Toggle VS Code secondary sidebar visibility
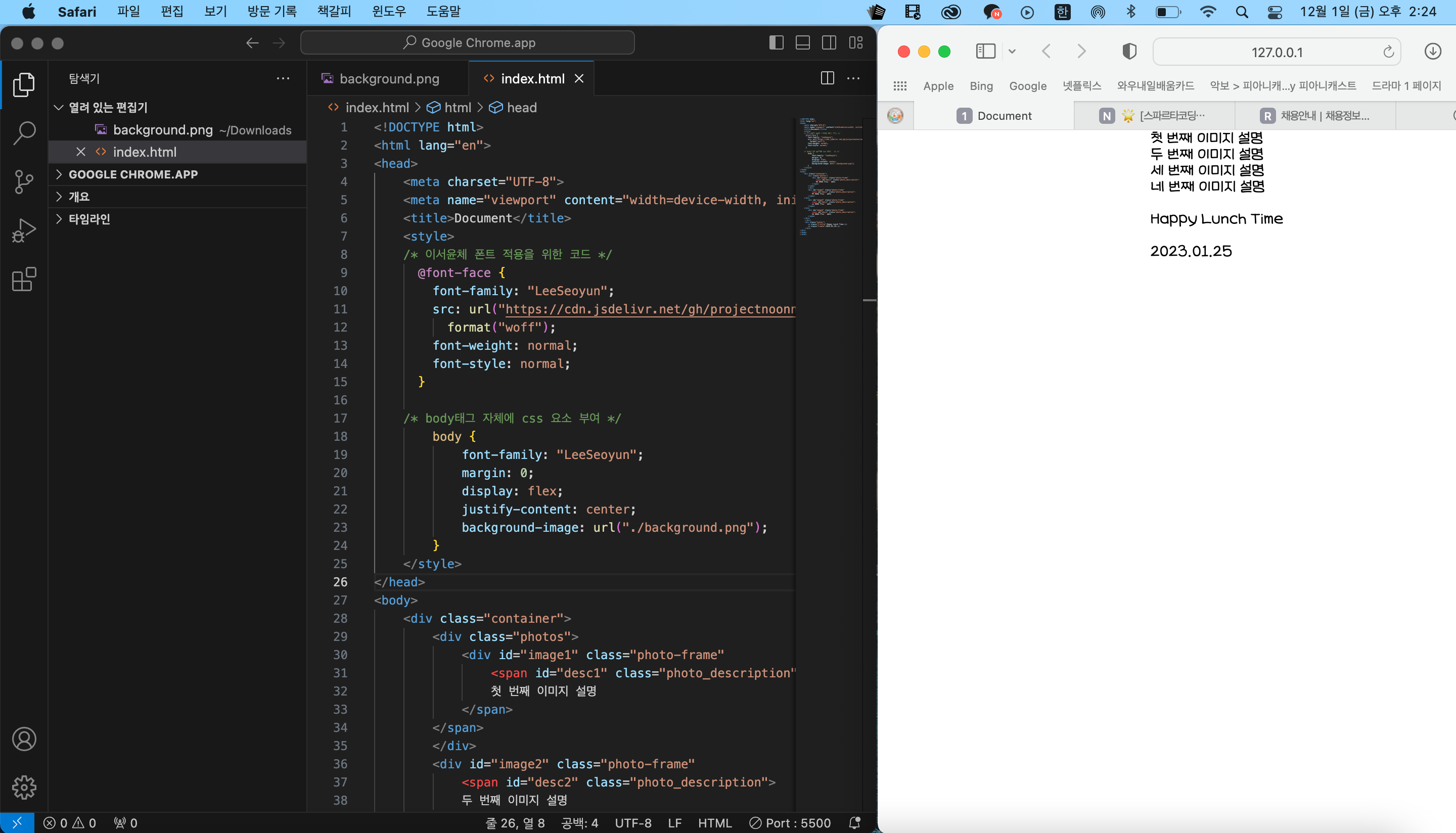The image size is (1456, 833). 829,43
